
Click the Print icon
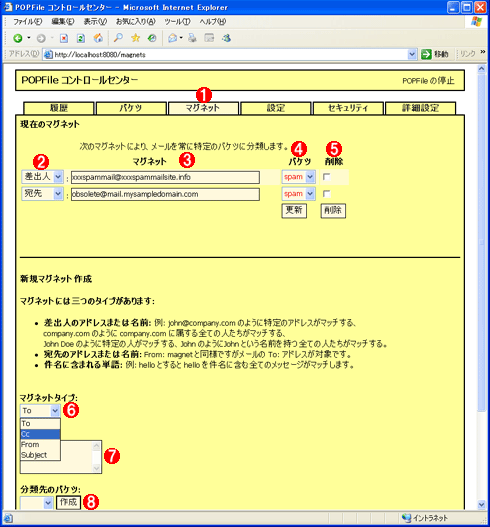[x=192, y=38]
